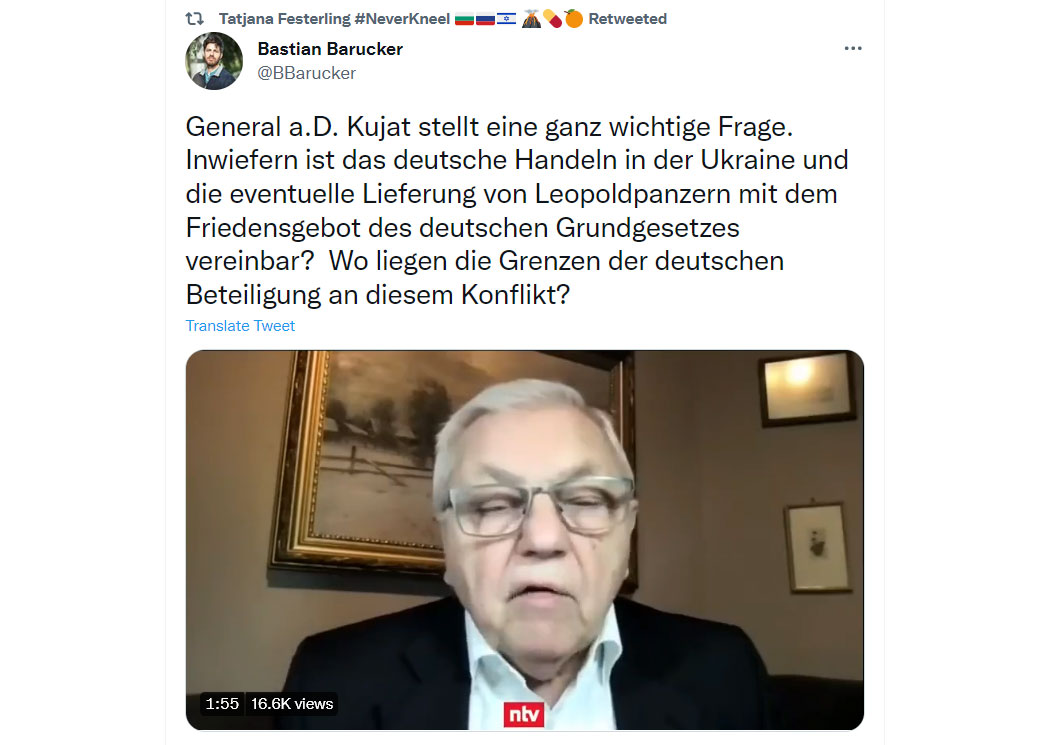The height and width of the screenshot is (745, 1050).
Task: Click the #NeverKneel hashtag
Action: [402, 19]
